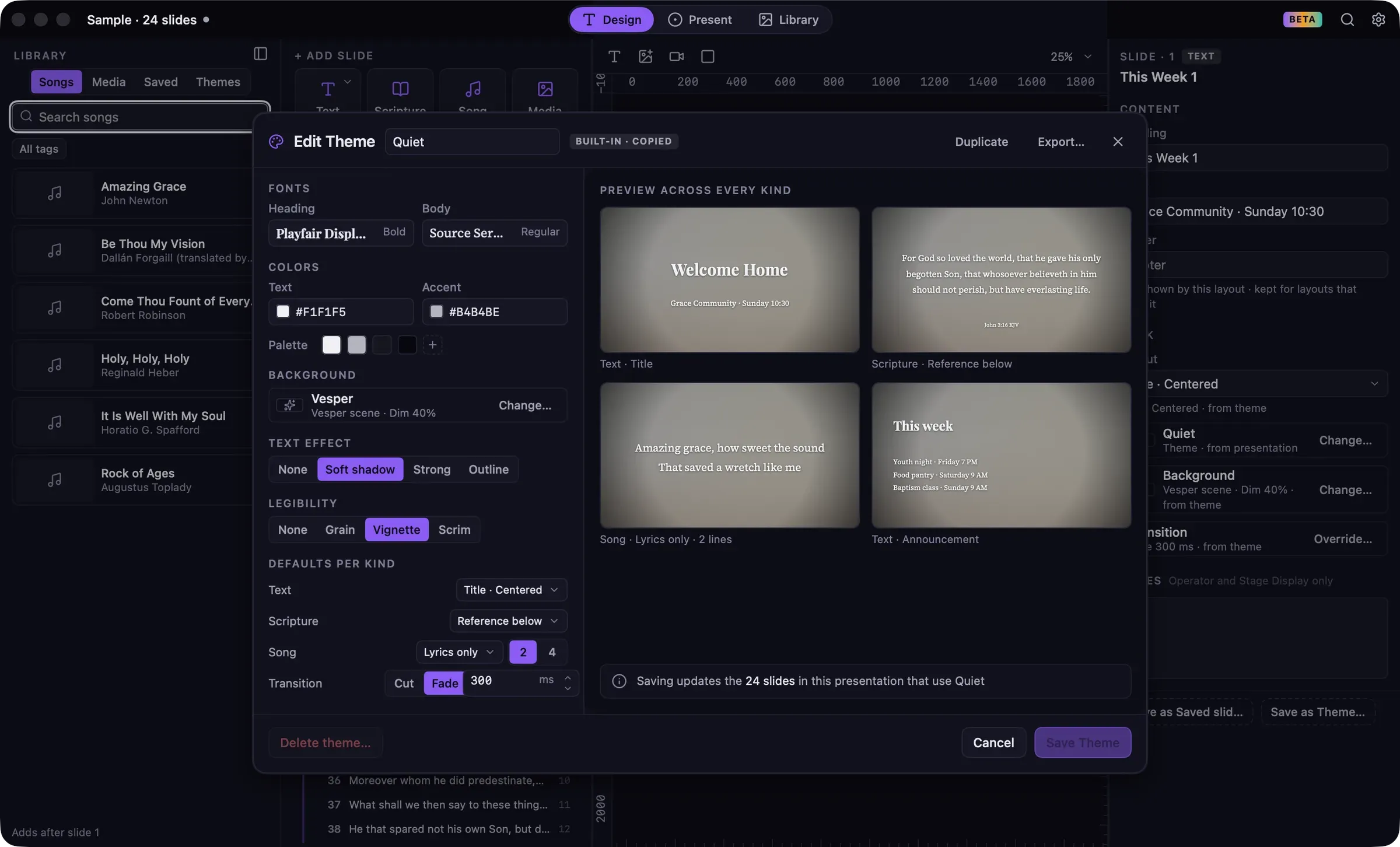Add a Media slide via picture icon

coord(545,89)
